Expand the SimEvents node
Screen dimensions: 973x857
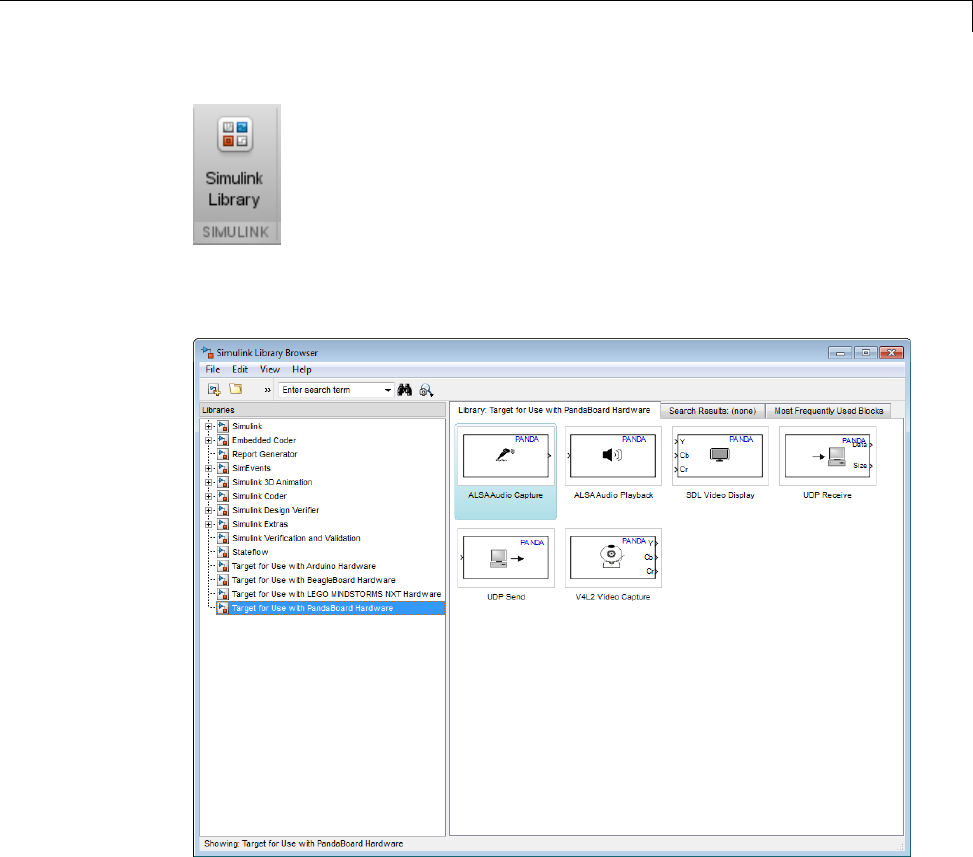pyautogui.click(x=208, y=469)
